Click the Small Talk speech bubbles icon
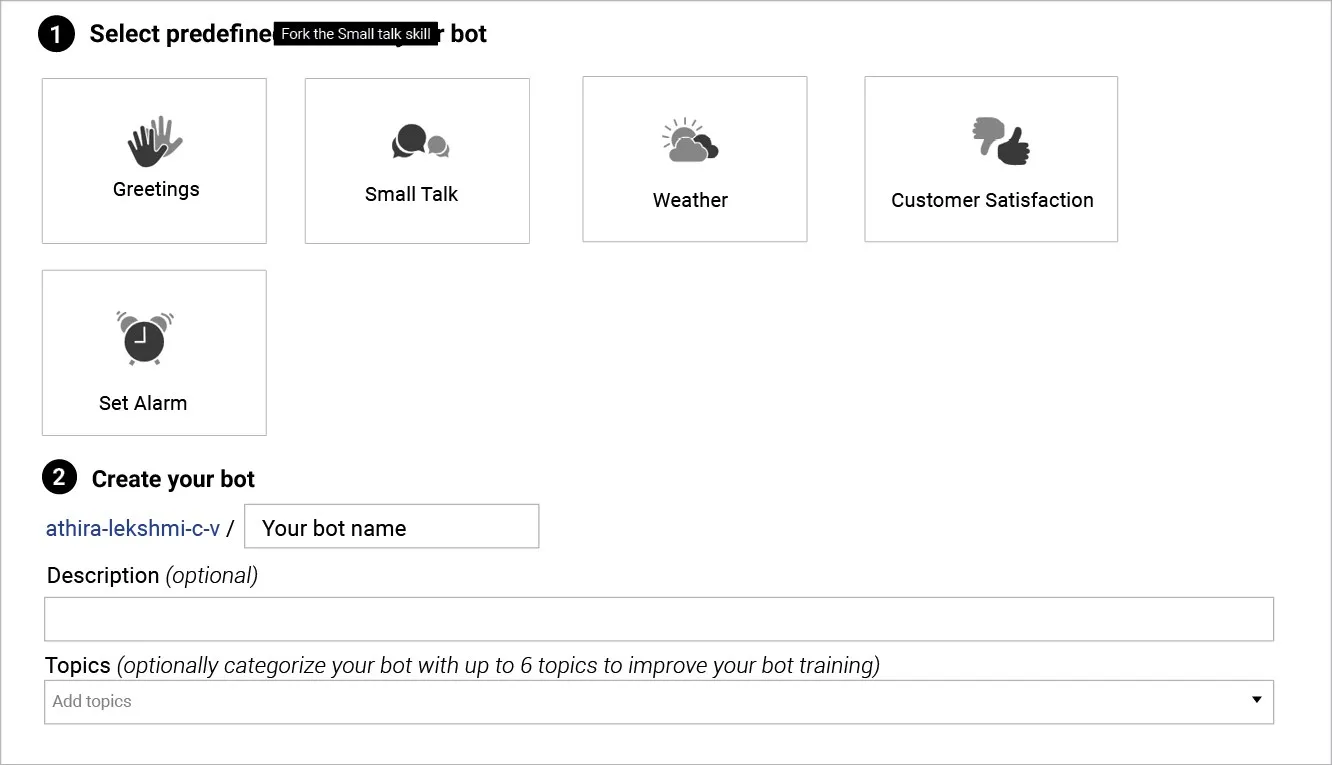The width and height of the screenshot is (1332, 765). 419,142
